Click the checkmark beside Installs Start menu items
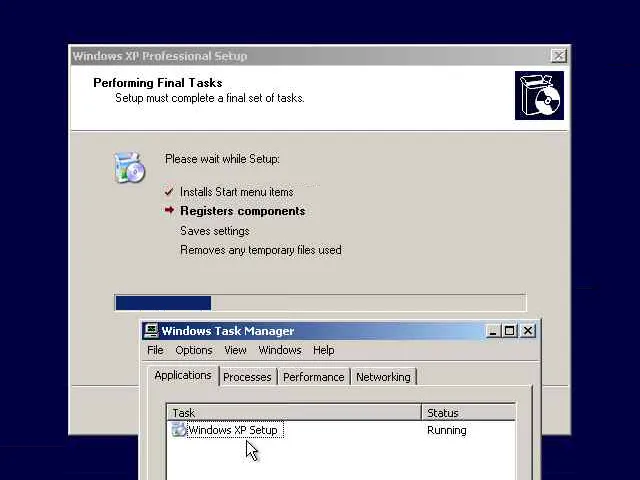640x480 pixels. click(169, 191)
